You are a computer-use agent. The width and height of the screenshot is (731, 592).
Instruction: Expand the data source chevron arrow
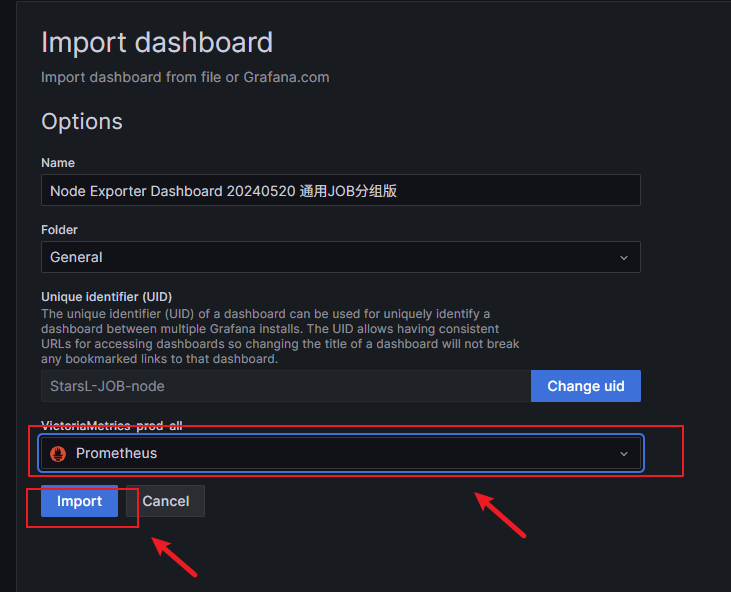tap(624, 454)
